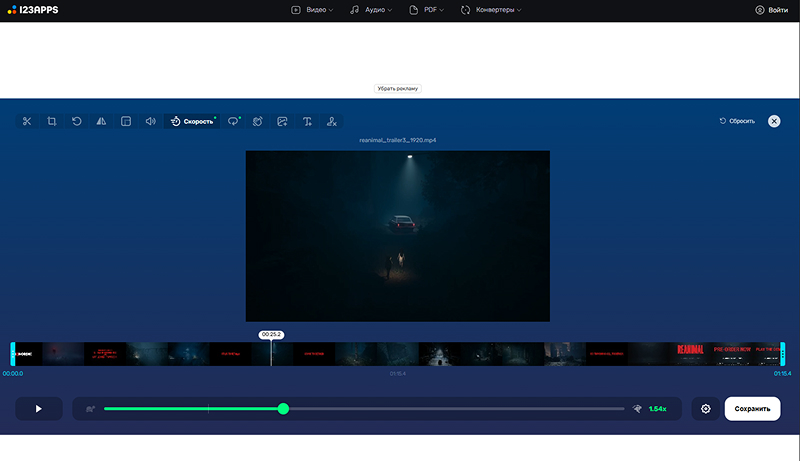Click the Сохранить button
800x461 pixels.
(752, 409)
